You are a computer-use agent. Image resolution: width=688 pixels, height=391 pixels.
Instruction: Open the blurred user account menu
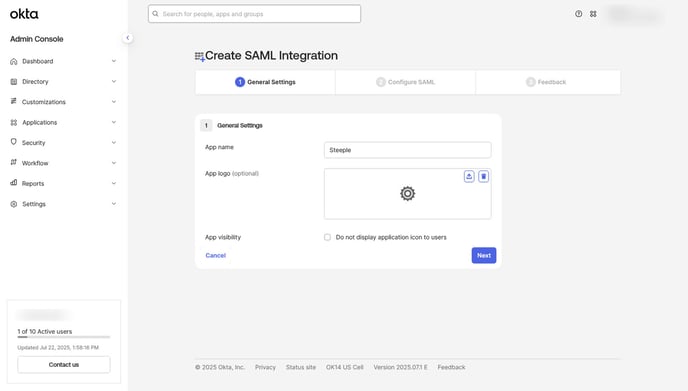[x=634, y=14]
